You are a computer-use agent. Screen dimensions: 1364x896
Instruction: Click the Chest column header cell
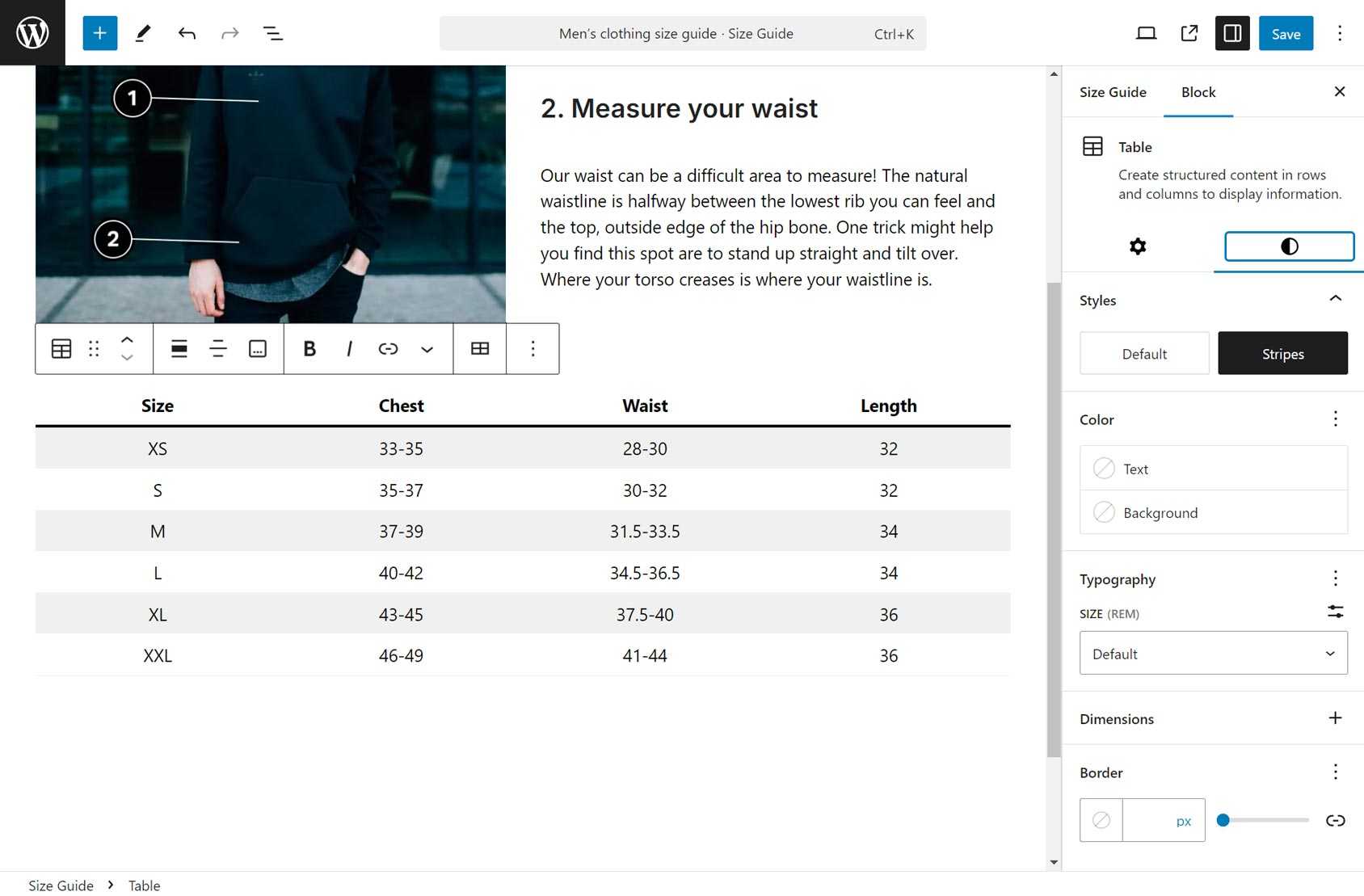[402, 406]
